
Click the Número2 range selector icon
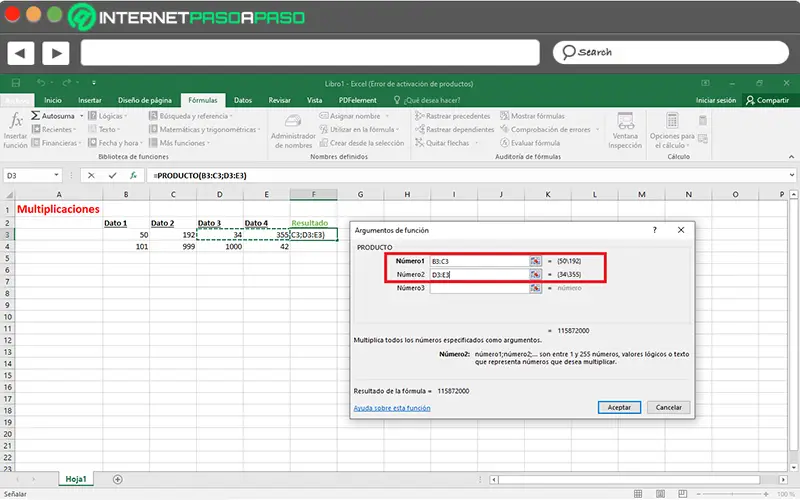pos(536,274)
